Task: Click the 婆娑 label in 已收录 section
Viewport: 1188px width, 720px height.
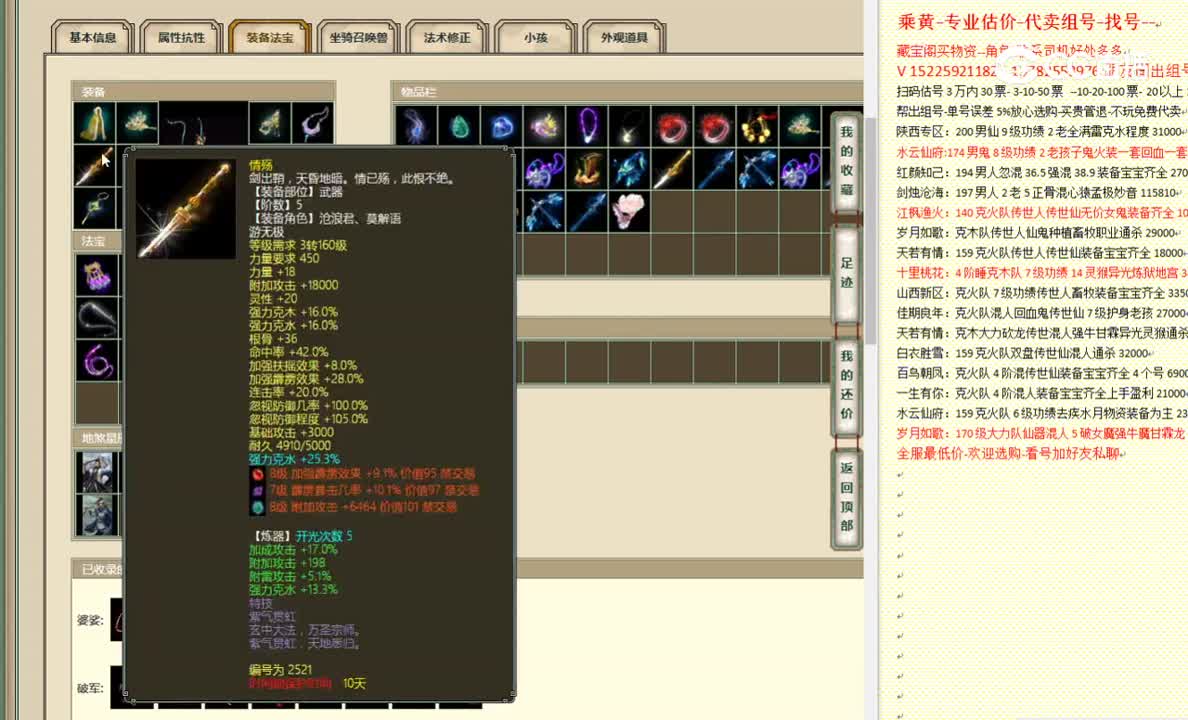Action: point(90,620)
